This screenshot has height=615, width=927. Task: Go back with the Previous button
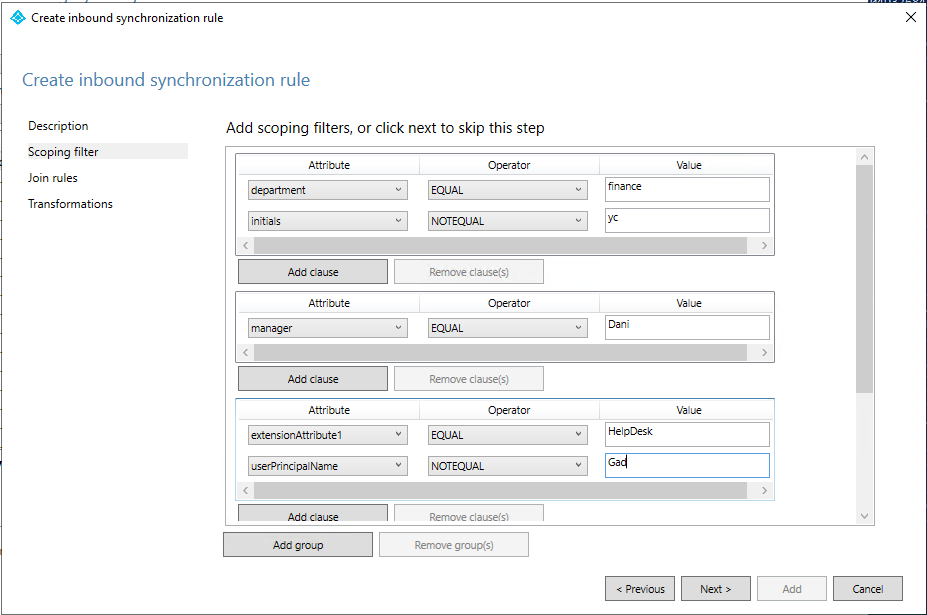point(640,589)
